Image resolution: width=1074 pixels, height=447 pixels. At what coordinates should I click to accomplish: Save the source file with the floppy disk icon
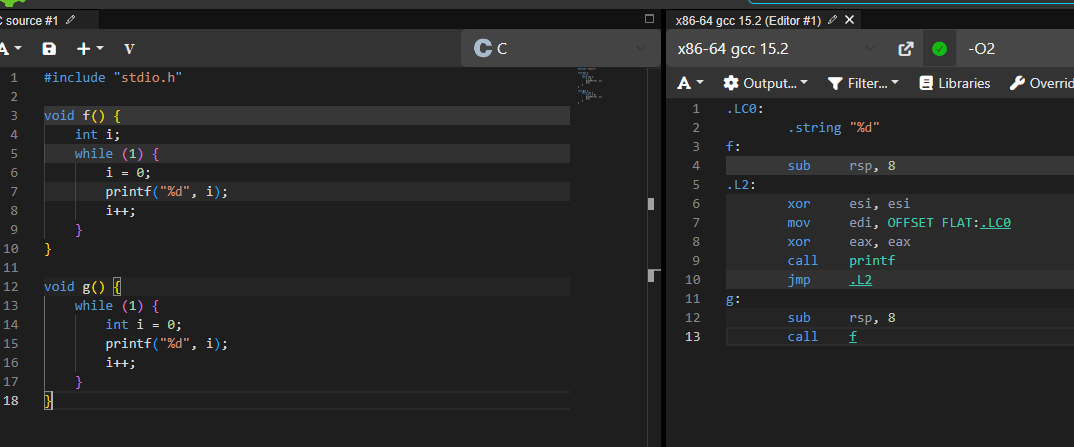click(49, 49)
